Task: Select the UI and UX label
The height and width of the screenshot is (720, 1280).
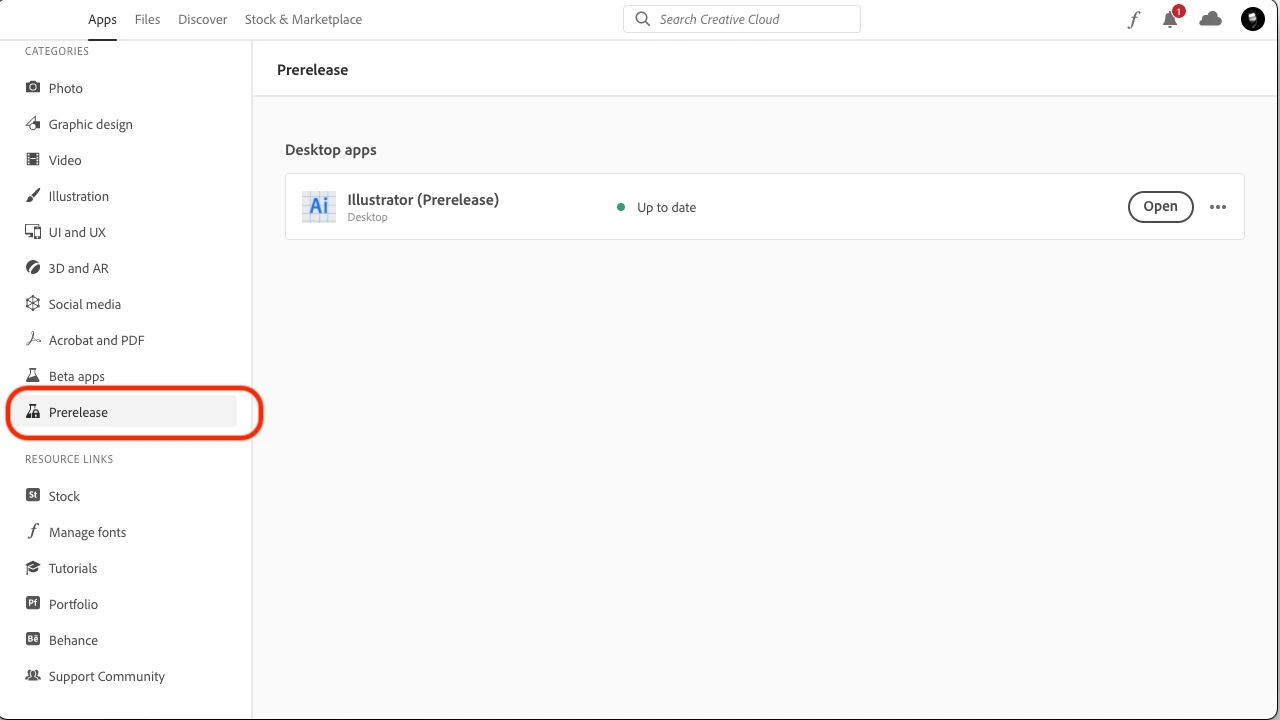Action: (77, 232)
